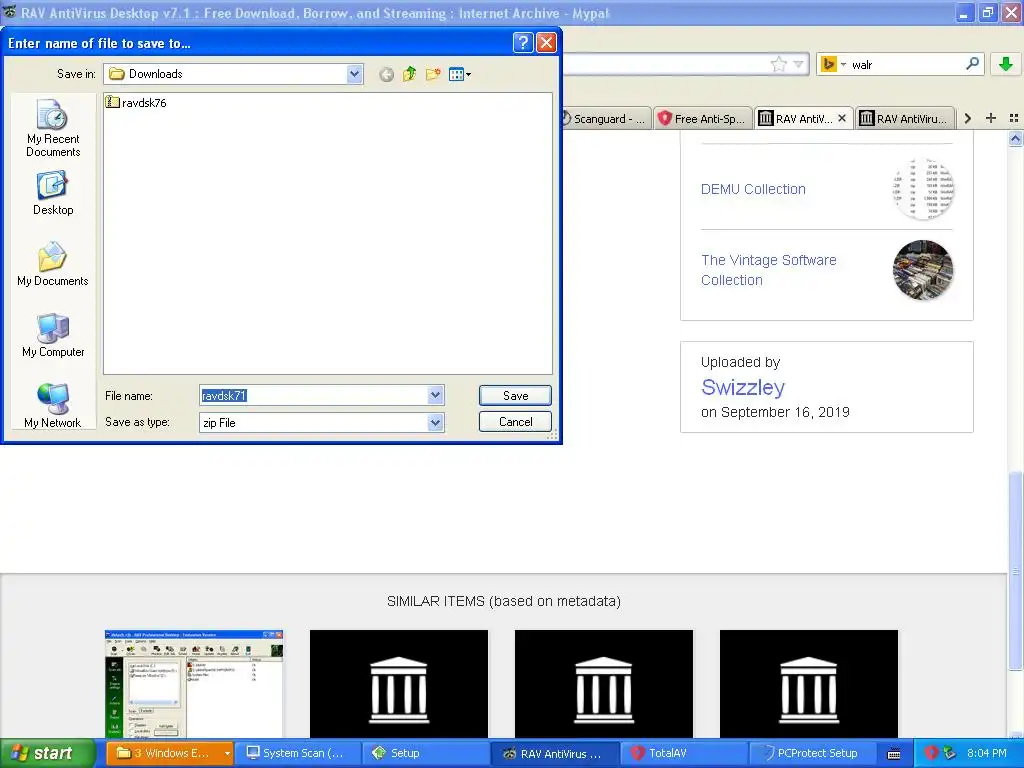1024x768 pixels.
Task: Open the Windows Explorer taskbar group
Action: click(x=169, y=753)
